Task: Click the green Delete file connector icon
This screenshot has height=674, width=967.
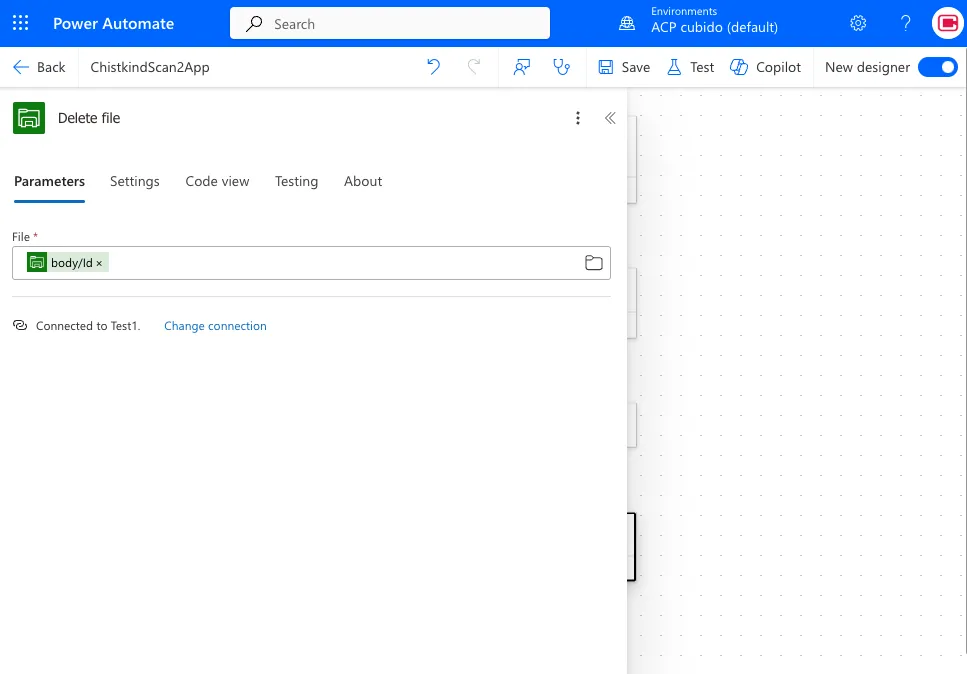Action: click(x=29, y=117)
